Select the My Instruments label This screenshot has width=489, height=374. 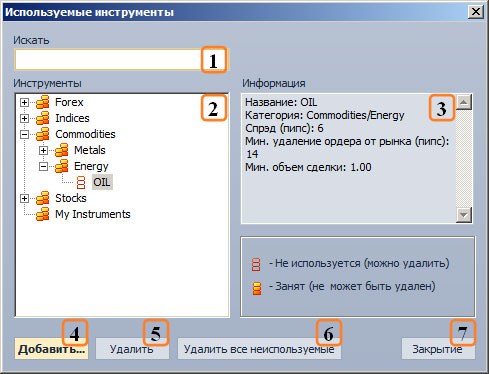click(x=93, y=214)
